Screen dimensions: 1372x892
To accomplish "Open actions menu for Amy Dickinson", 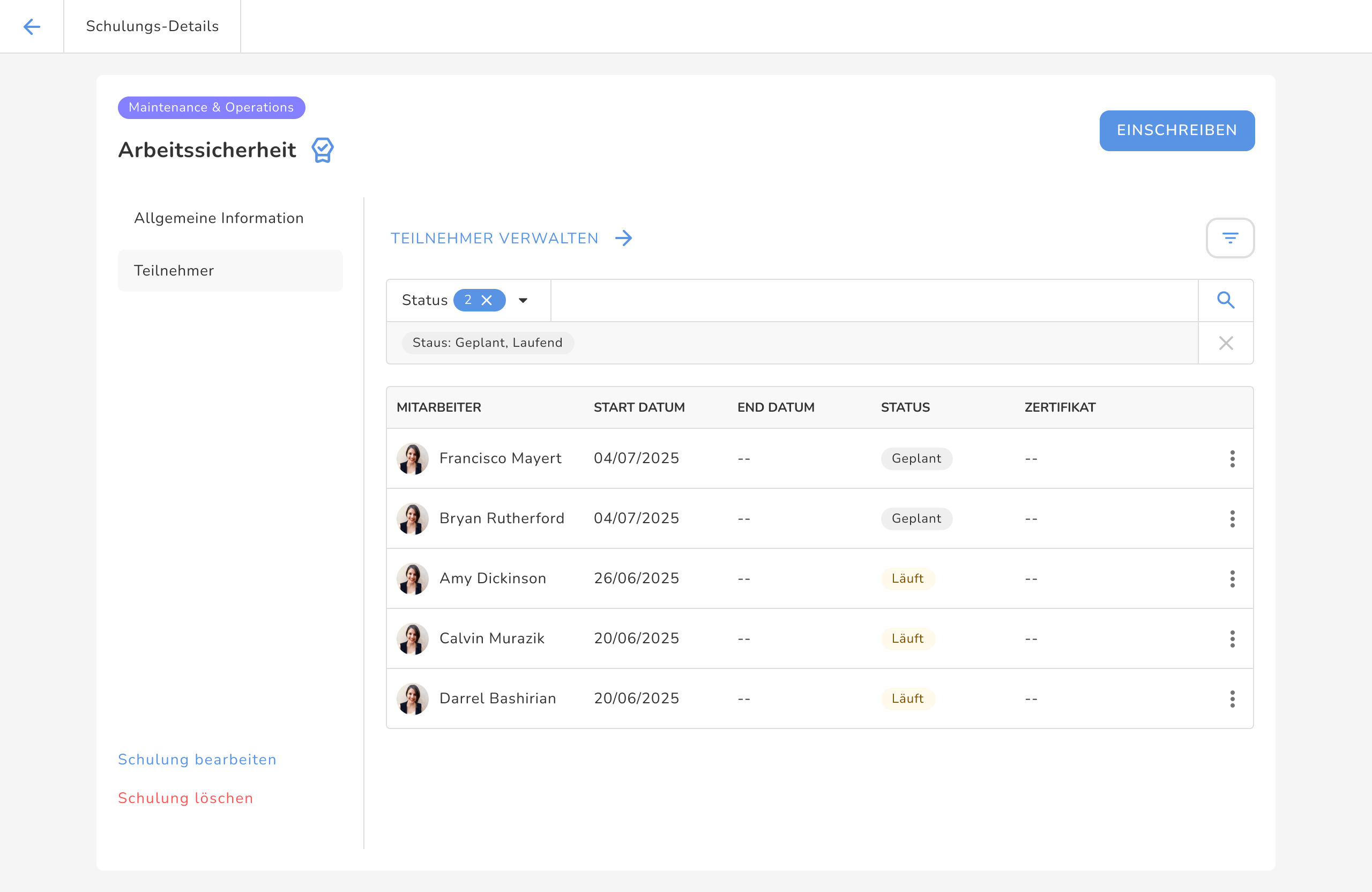I will (x=1232, y=578).
